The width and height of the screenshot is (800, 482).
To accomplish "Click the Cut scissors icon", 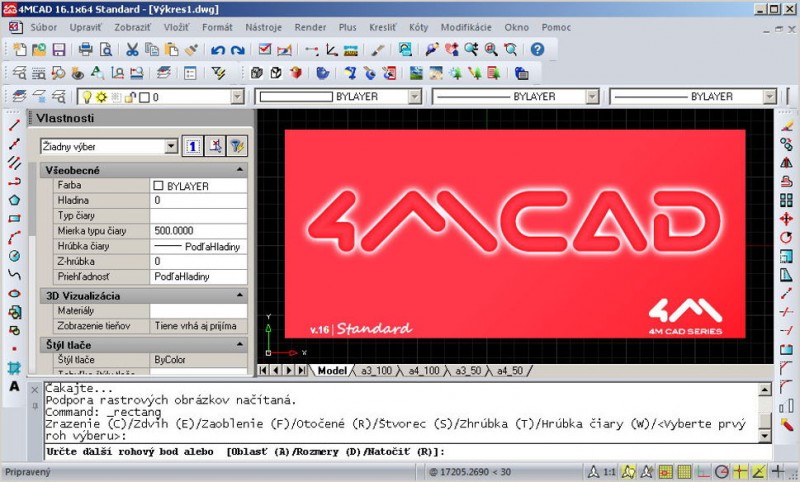I will pyautogui.click(x=132, y=49).
